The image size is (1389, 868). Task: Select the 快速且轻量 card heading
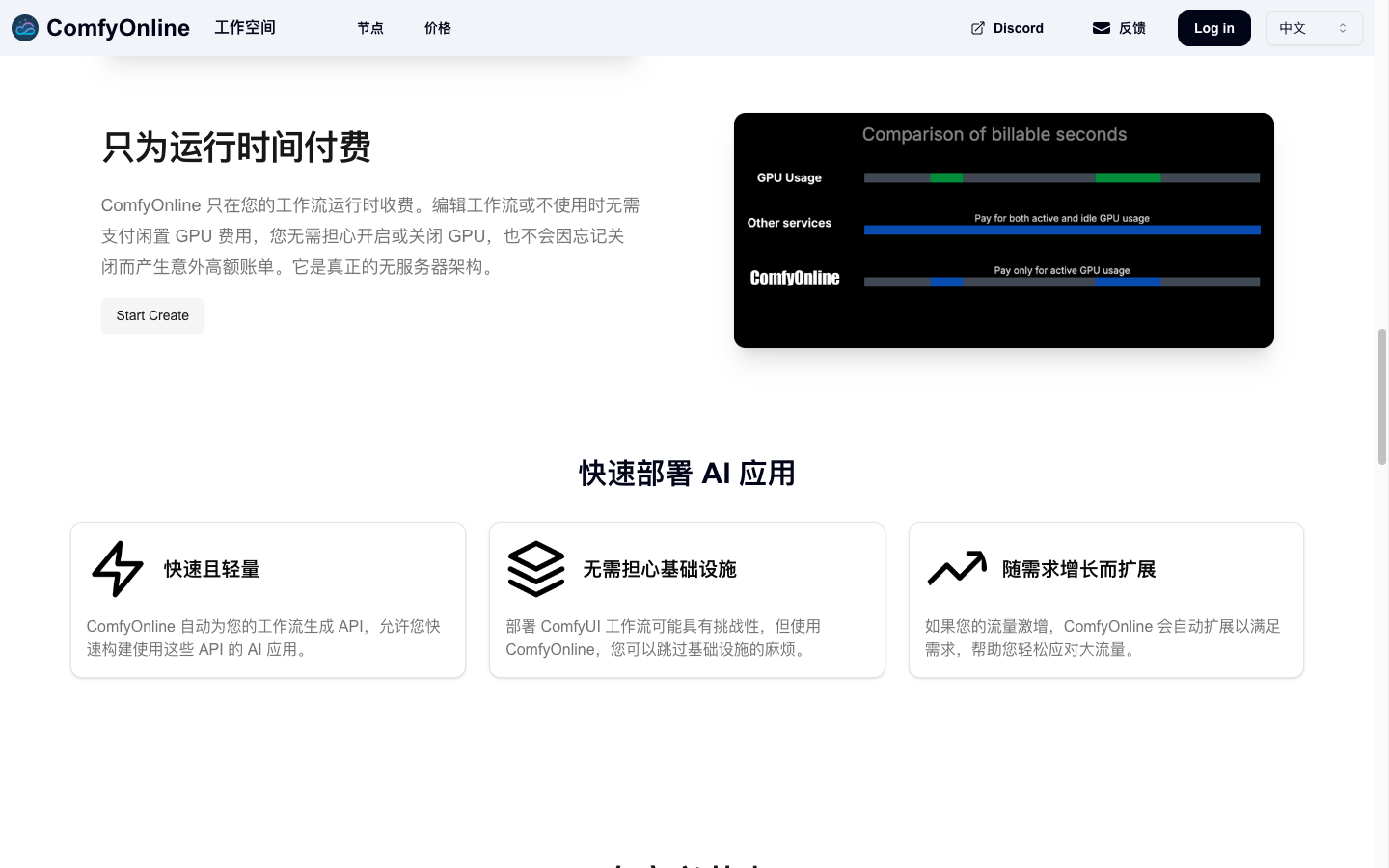pos(212,569)
